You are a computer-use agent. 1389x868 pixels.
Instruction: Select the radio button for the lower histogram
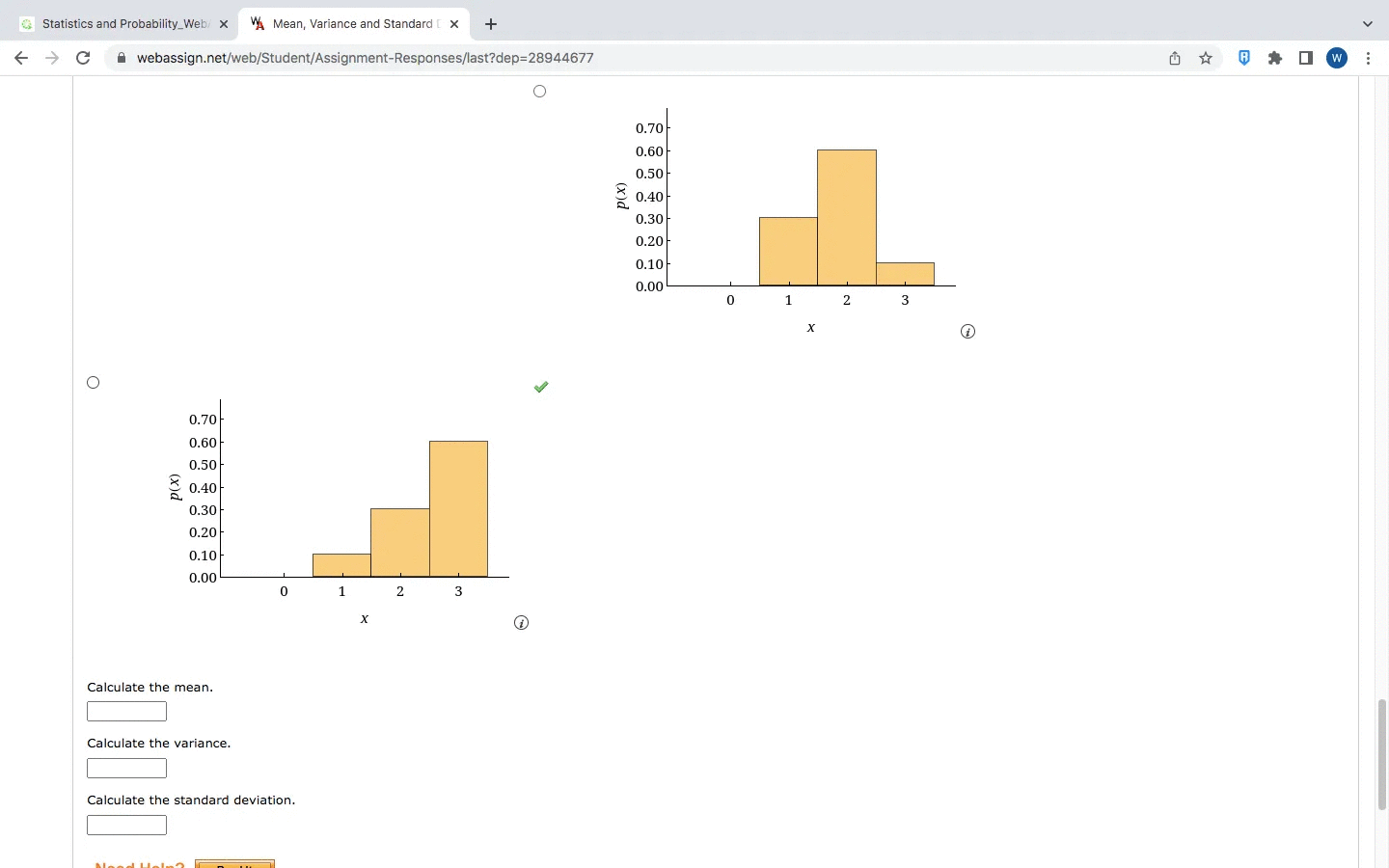click(x=93, y=383)
